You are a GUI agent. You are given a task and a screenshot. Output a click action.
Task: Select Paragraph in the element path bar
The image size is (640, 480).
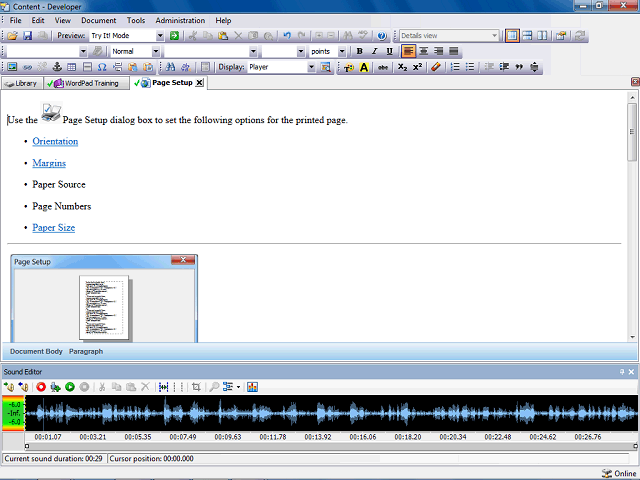click(86, 351)
